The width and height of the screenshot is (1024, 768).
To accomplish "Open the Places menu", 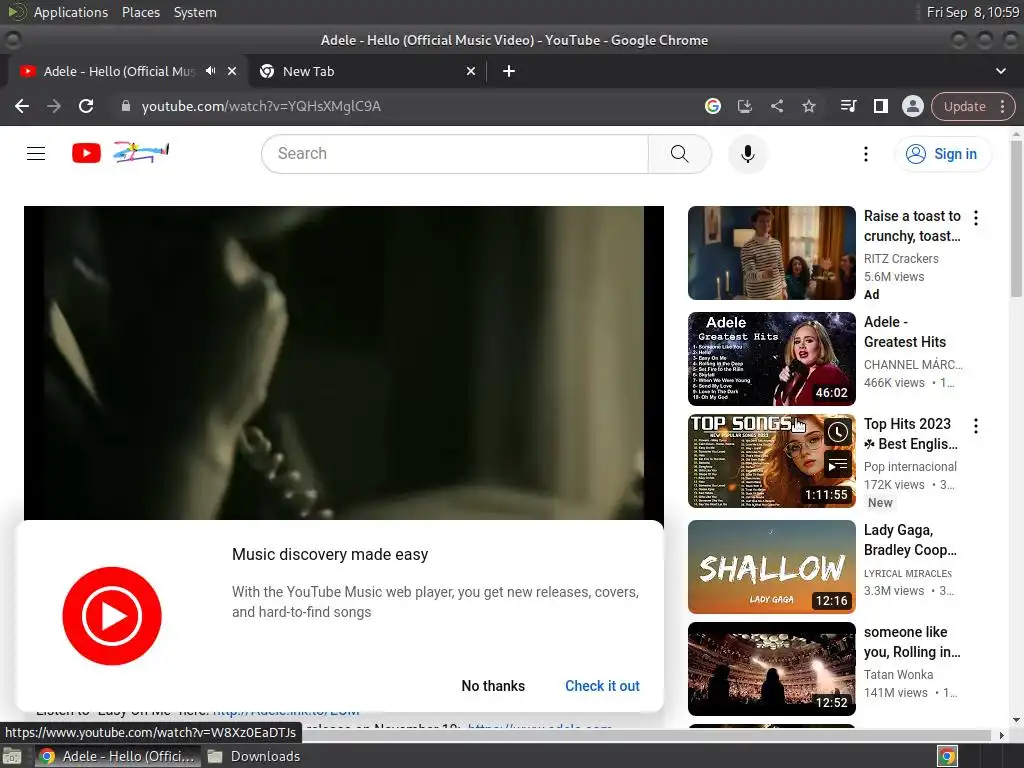I will [x=140, y=12].
